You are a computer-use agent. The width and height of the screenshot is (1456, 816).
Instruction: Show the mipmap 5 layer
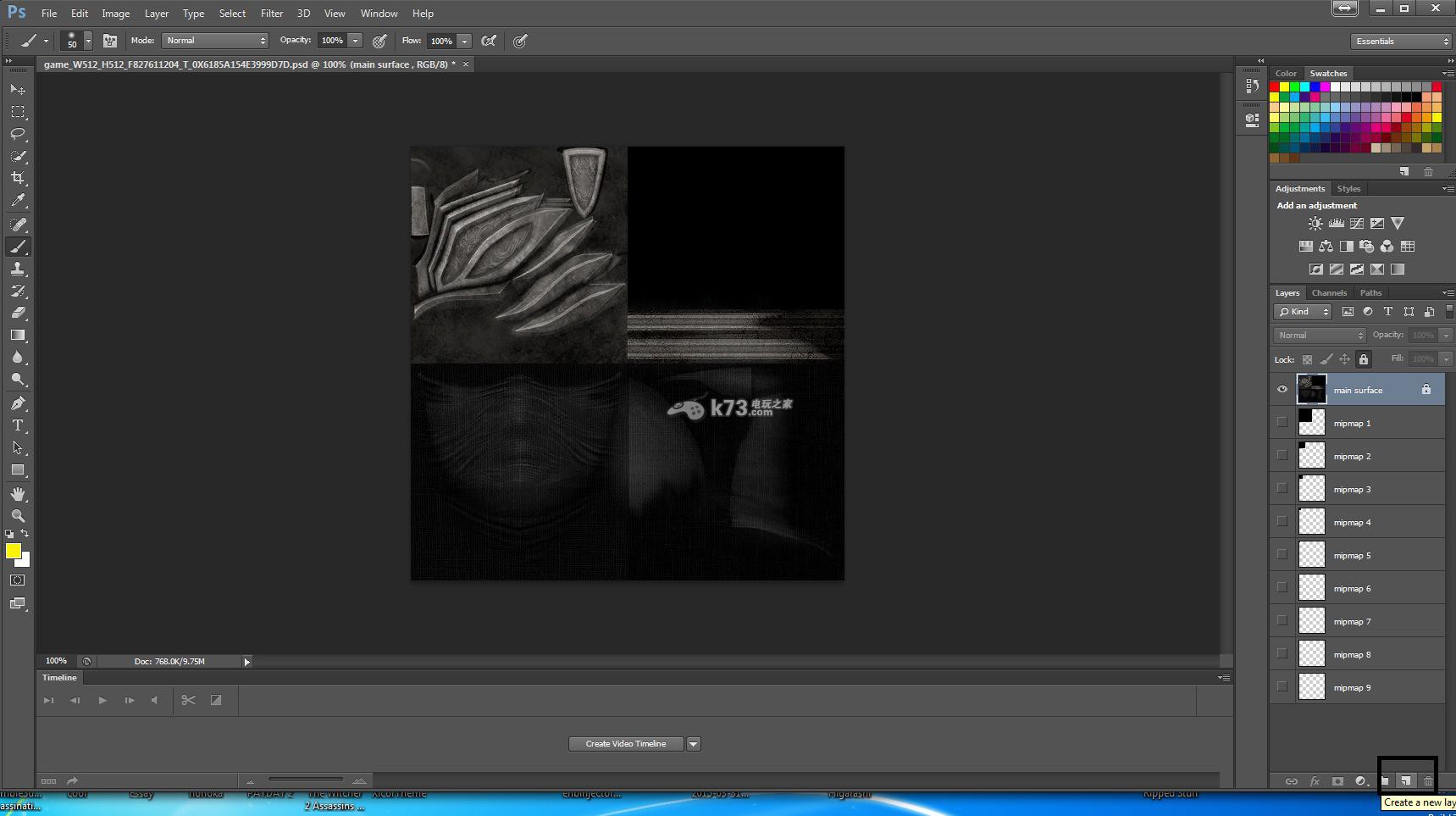(x=1282, y=554)
